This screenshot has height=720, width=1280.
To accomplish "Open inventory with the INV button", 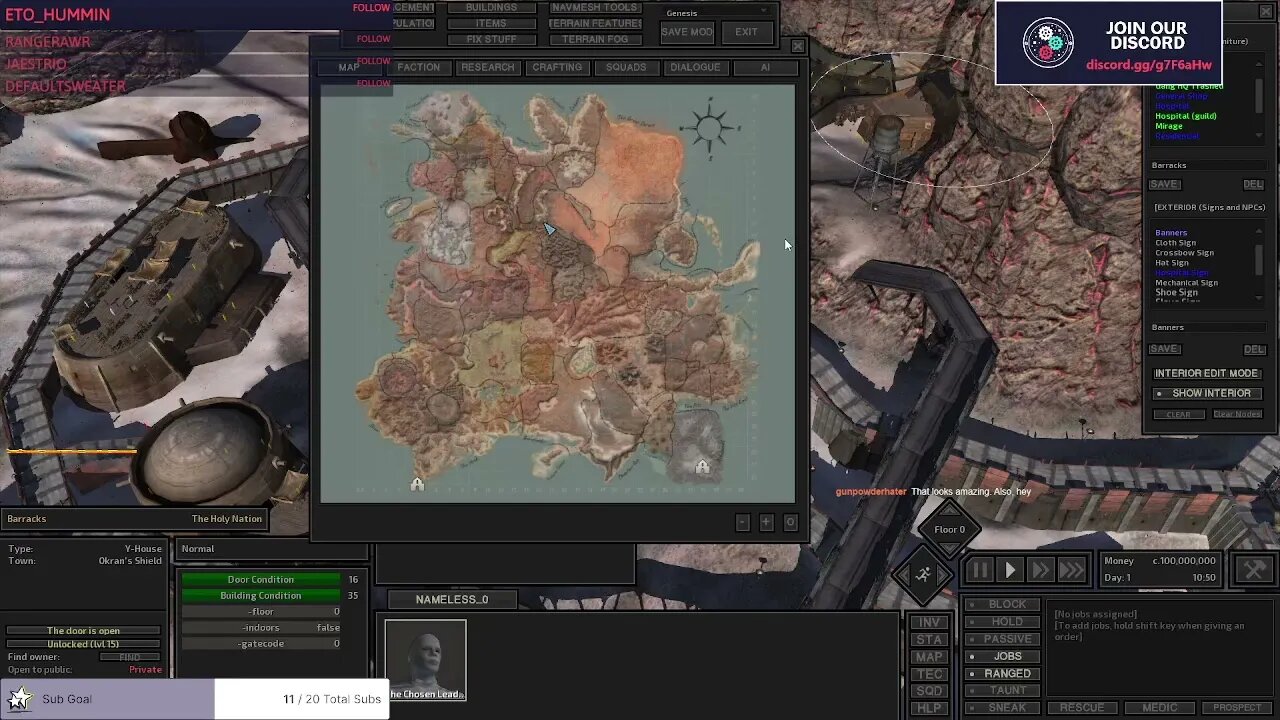I will [929, 622].
